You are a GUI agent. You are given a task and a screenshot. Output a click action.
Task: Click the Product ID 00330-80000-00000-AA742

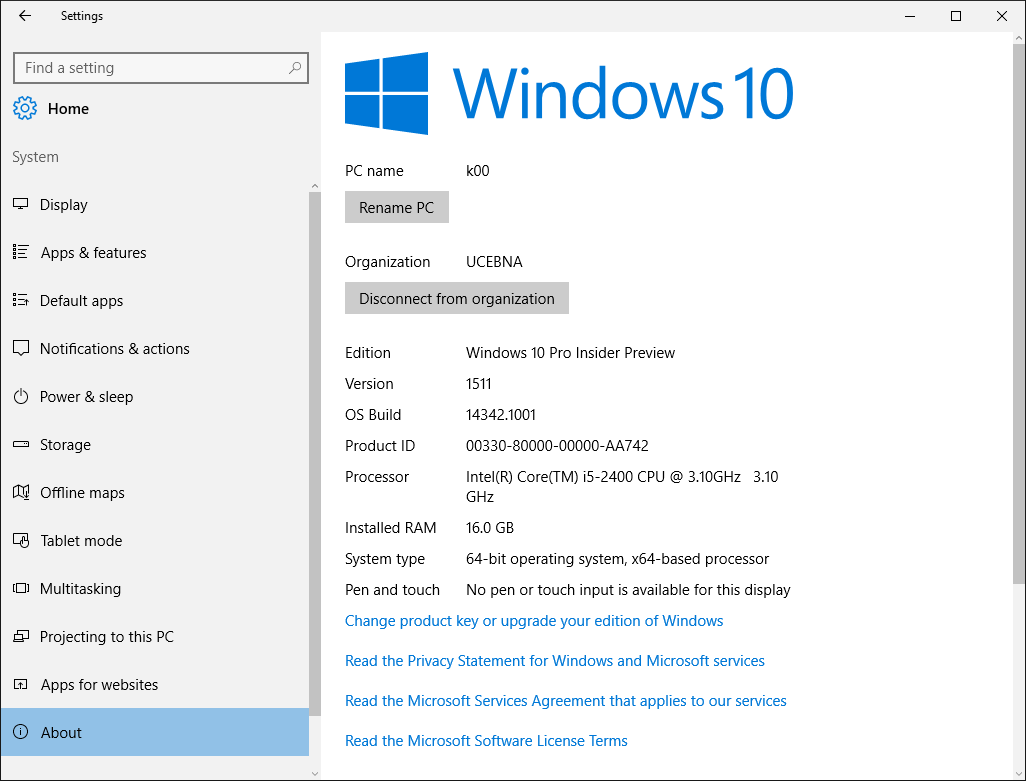pos(557,445)
